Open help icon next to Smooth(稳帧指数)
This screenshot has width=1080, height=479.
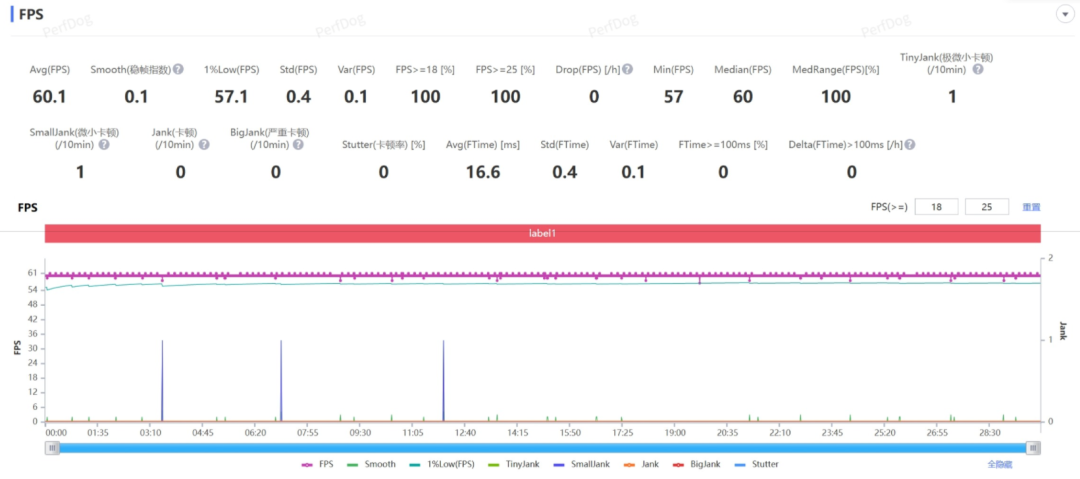click(178, 70)
